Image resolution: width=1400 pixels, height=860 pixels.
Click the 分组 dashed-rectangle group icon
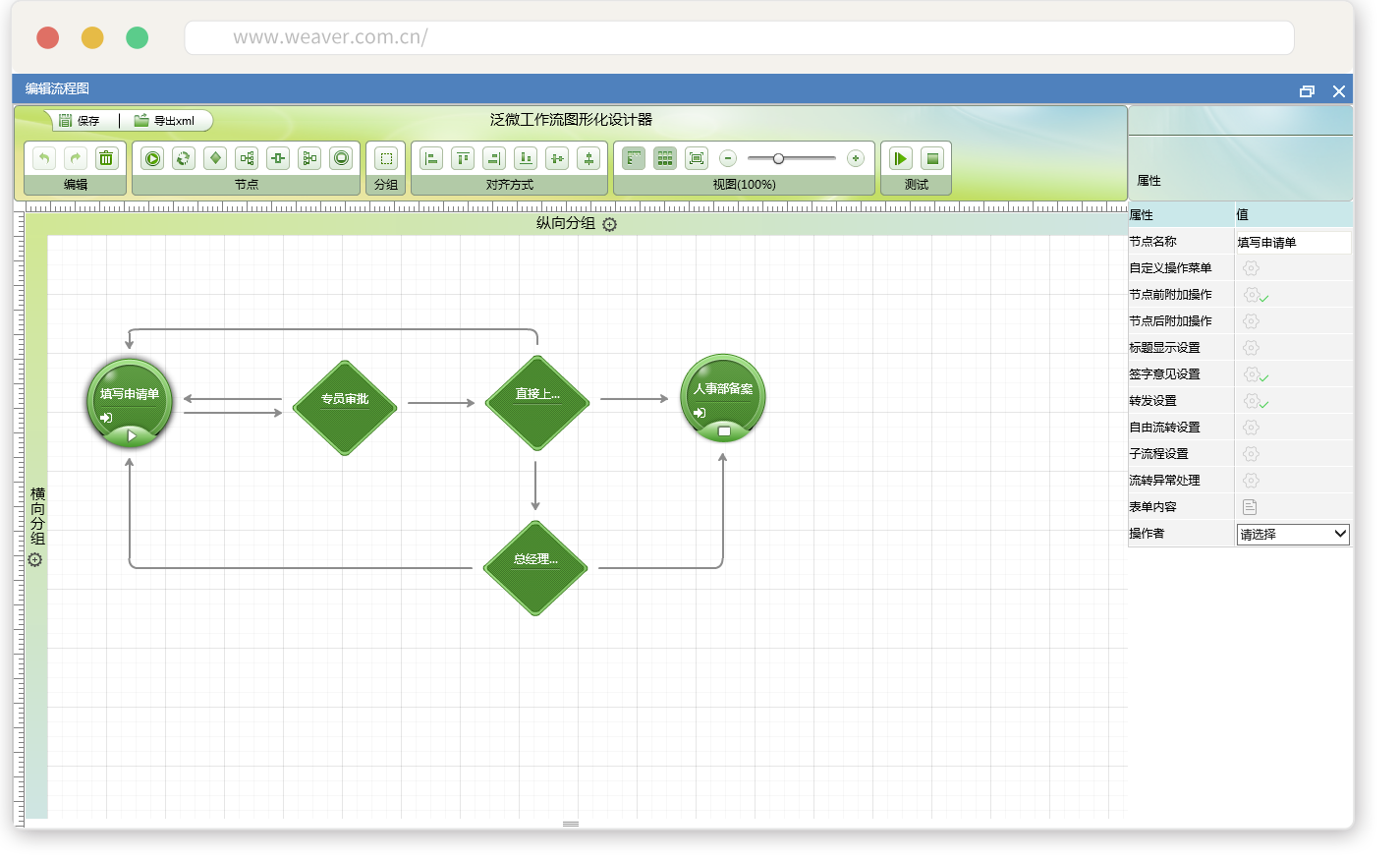386,158
